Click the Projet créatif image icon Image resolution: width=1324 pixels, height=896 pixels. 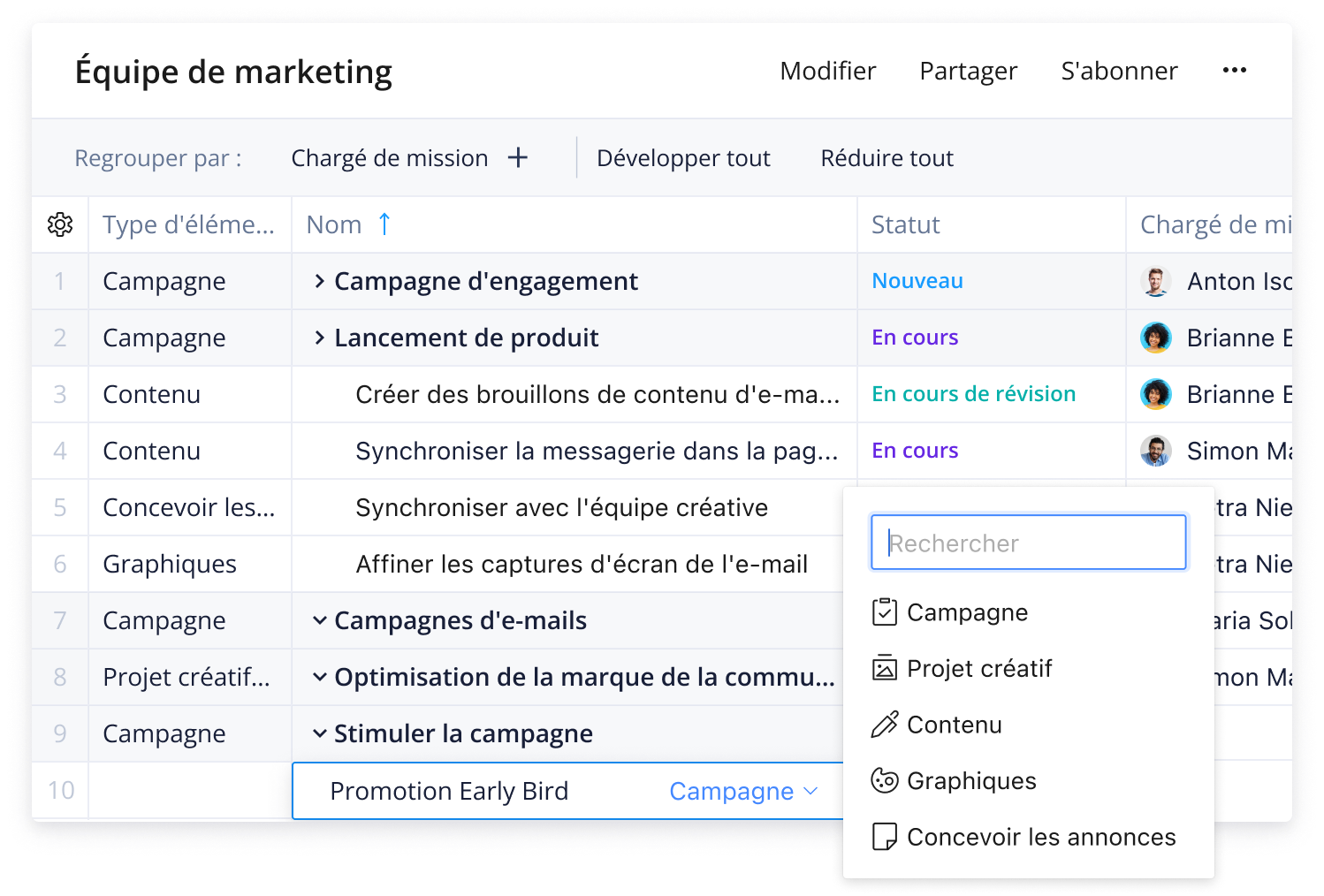[884, 668]
